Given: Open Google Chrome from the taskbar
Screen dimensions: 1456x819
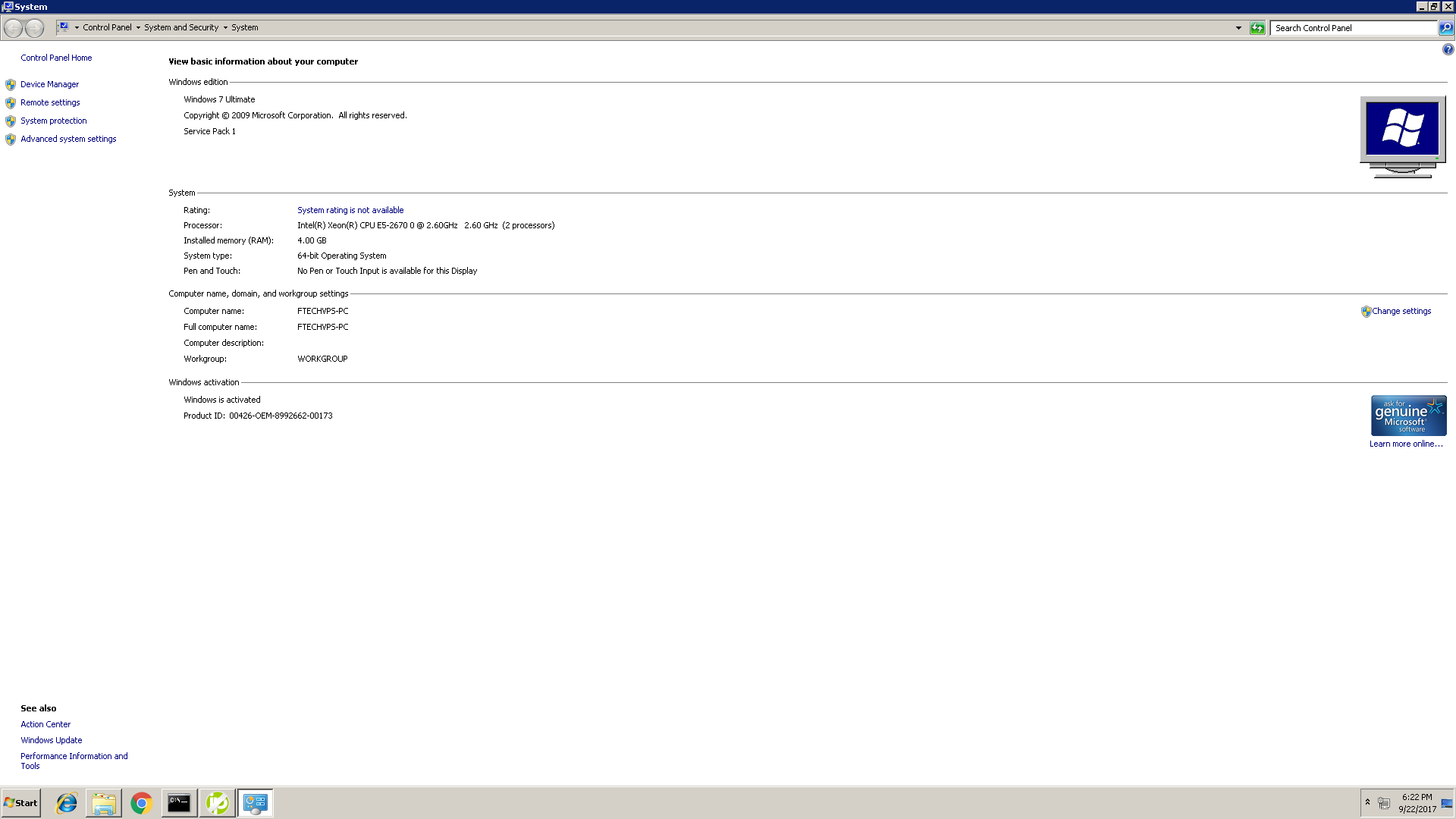Looking at the screenshot, I should pos(141,803).
